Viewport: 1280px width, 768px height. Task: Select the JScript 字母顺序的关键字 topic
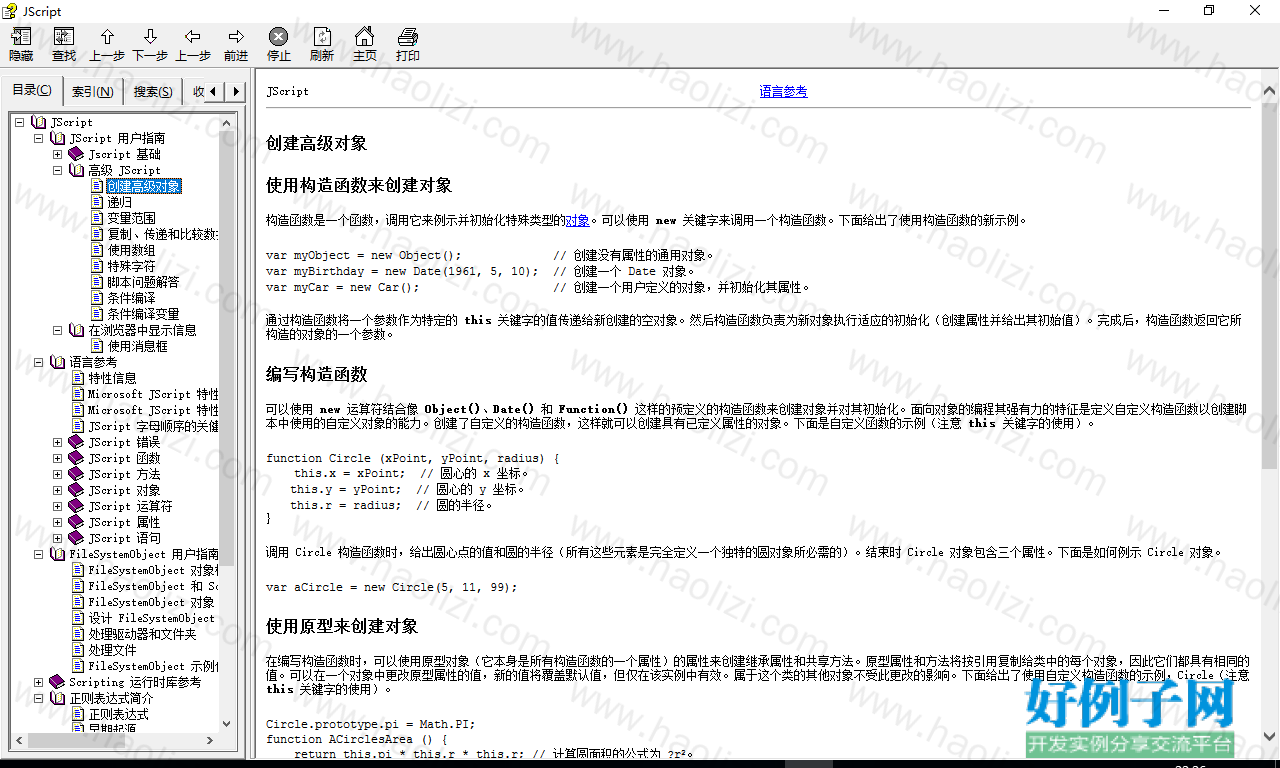[x=153, y=426]
